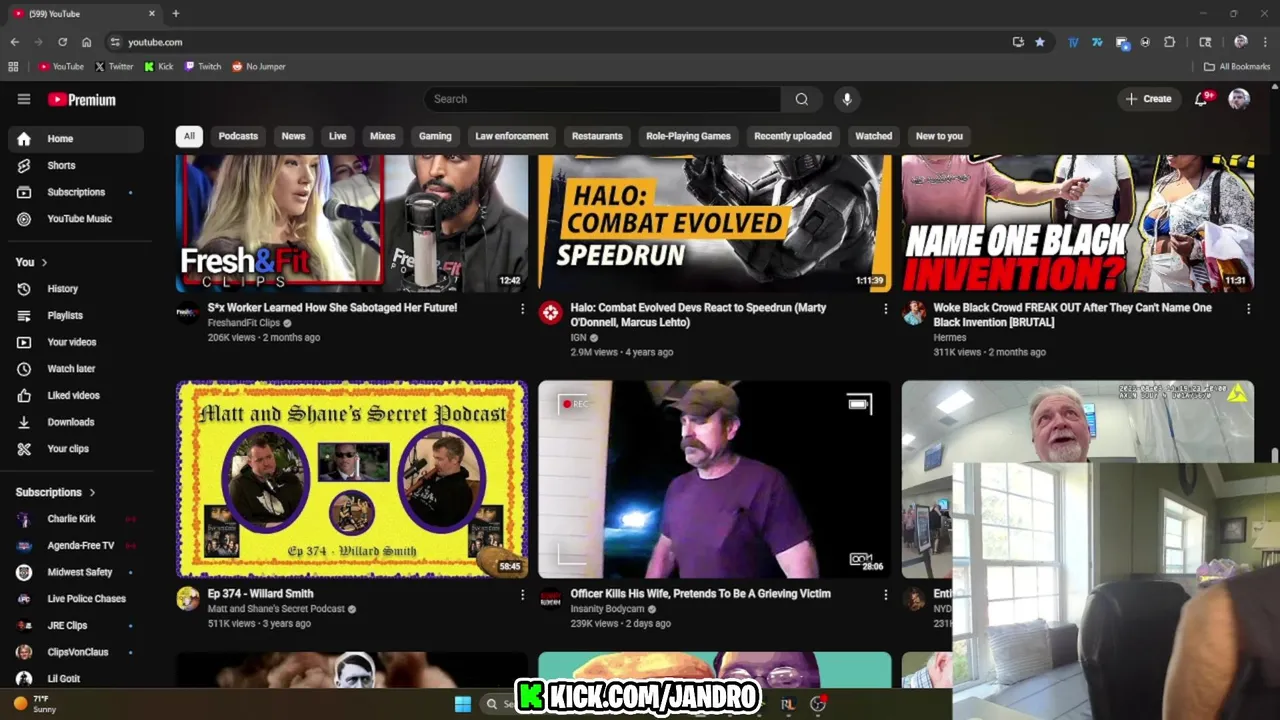Open Liked videos in sidebar
This screenshot has height=720, width=1280.
click(76, 395)
